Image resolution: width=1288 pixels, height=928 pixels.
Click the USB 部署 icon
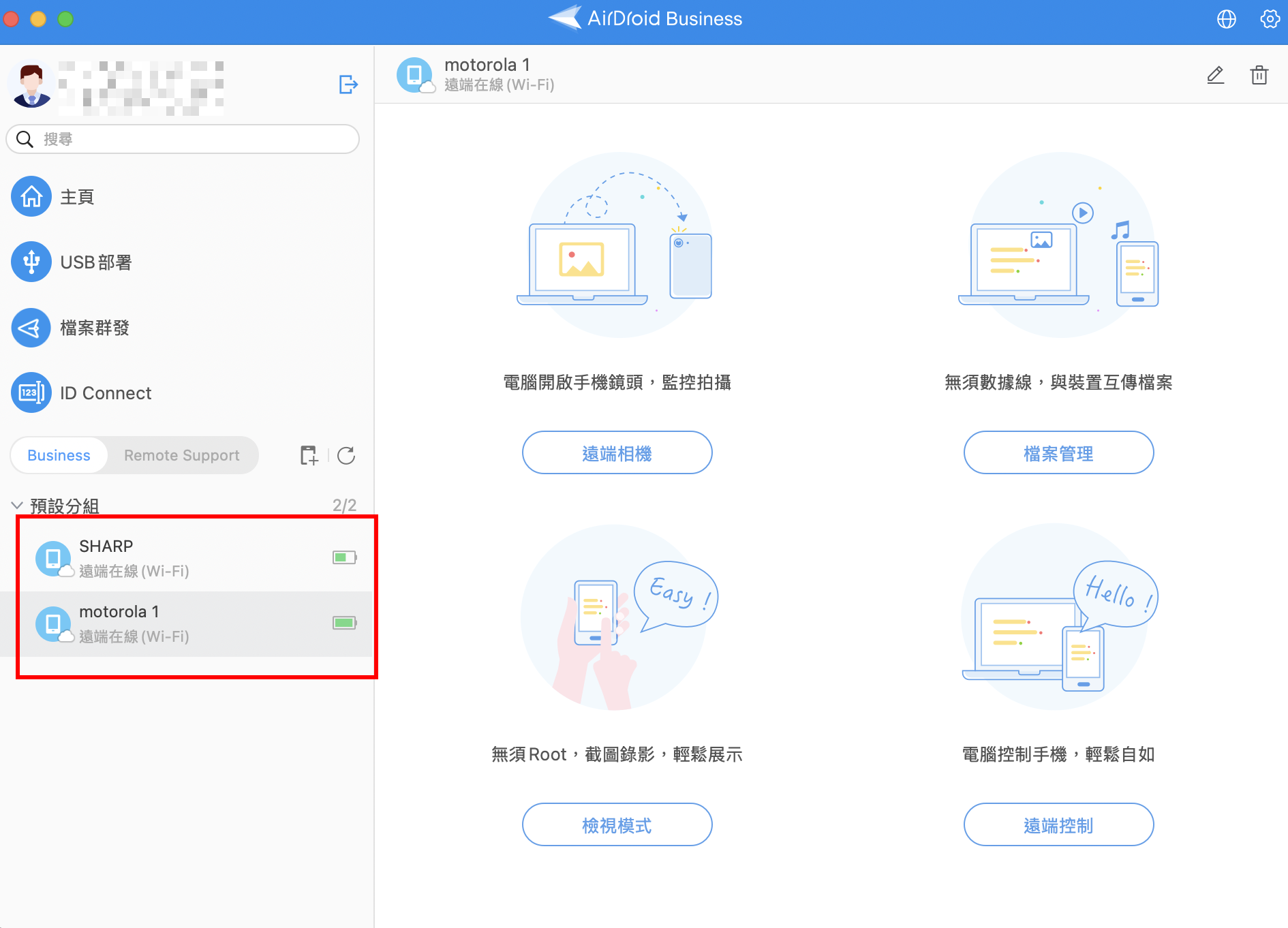click(31, 262)
